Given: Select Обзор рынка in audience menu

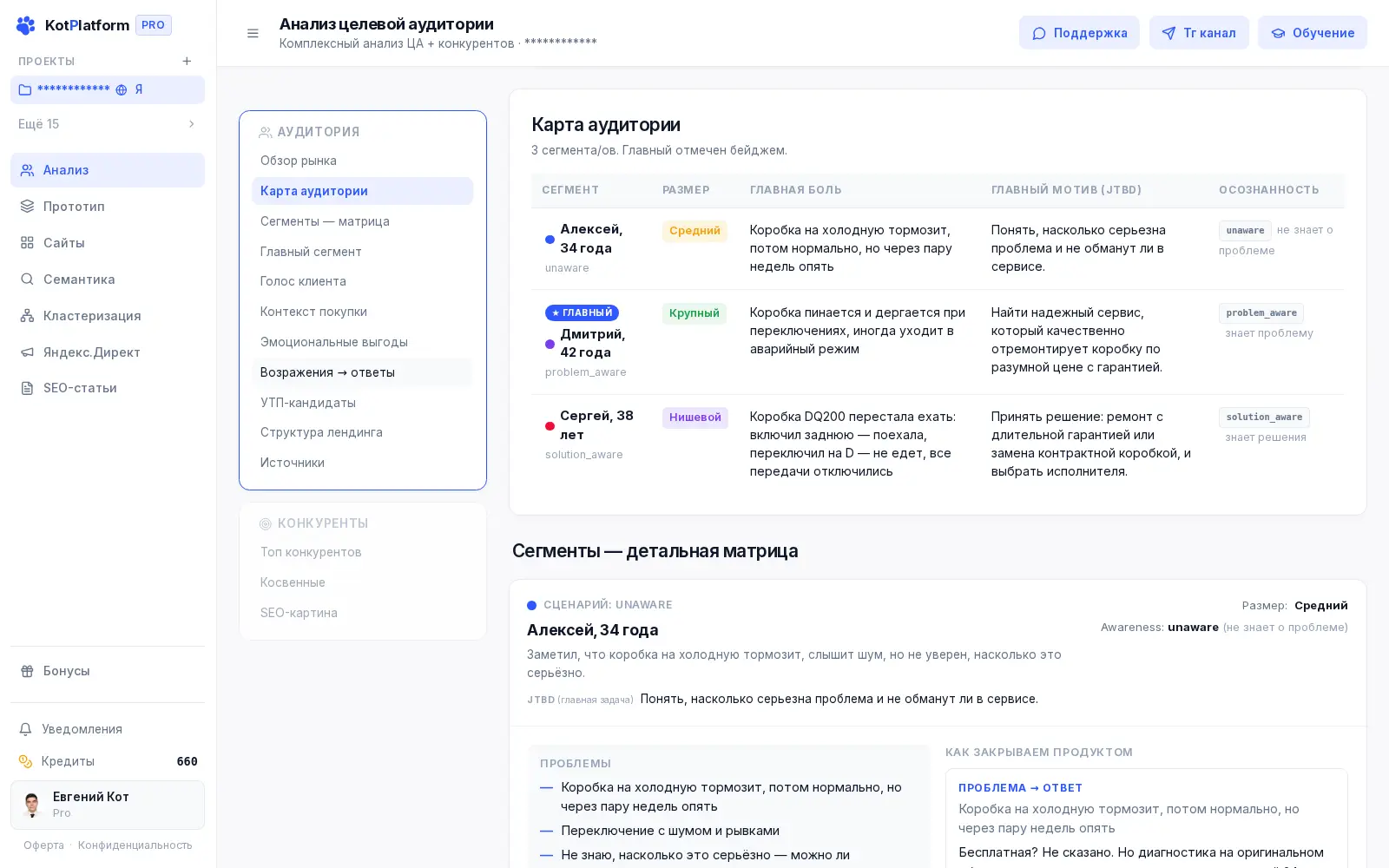Looking at the screenshot, I should [x=363, y=161].
